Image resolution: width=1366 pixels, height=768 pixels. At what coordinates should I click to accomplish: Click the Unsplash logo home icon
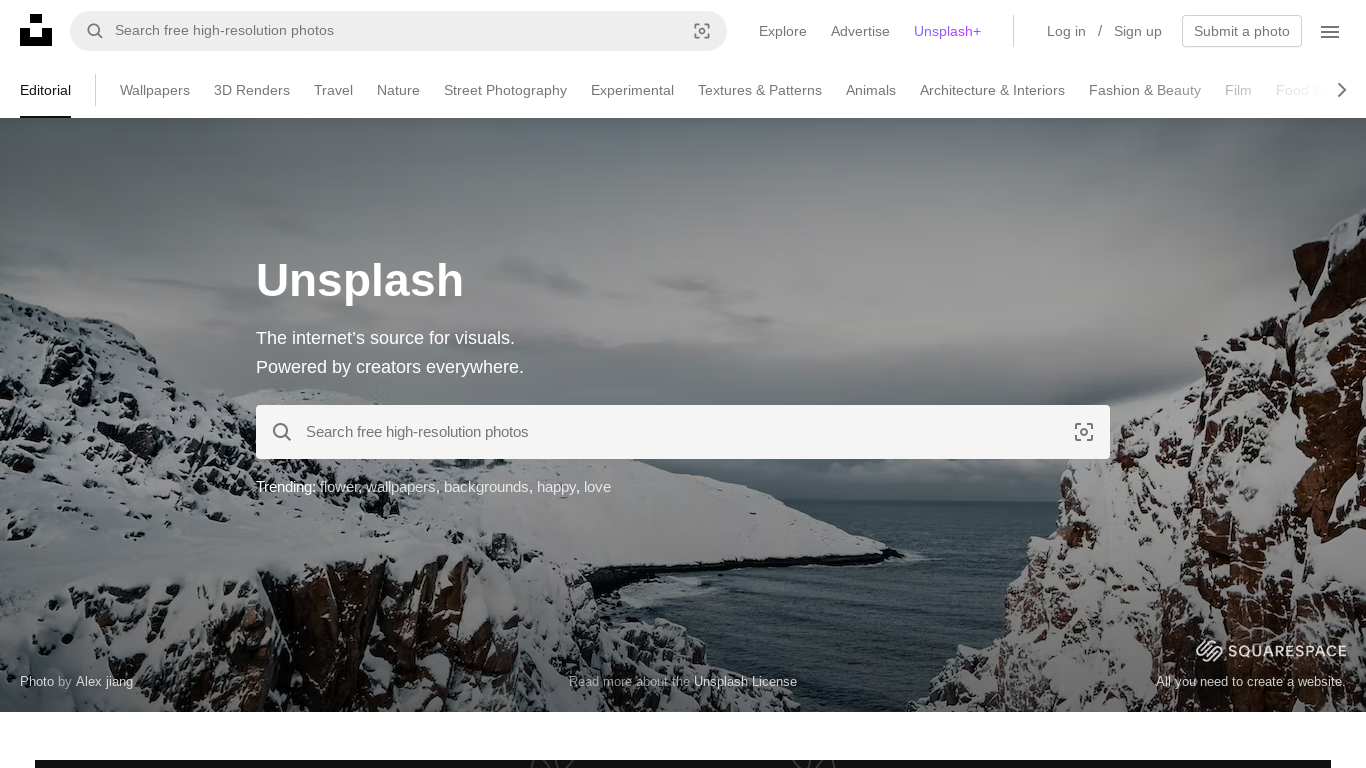[x=36, y=30]
